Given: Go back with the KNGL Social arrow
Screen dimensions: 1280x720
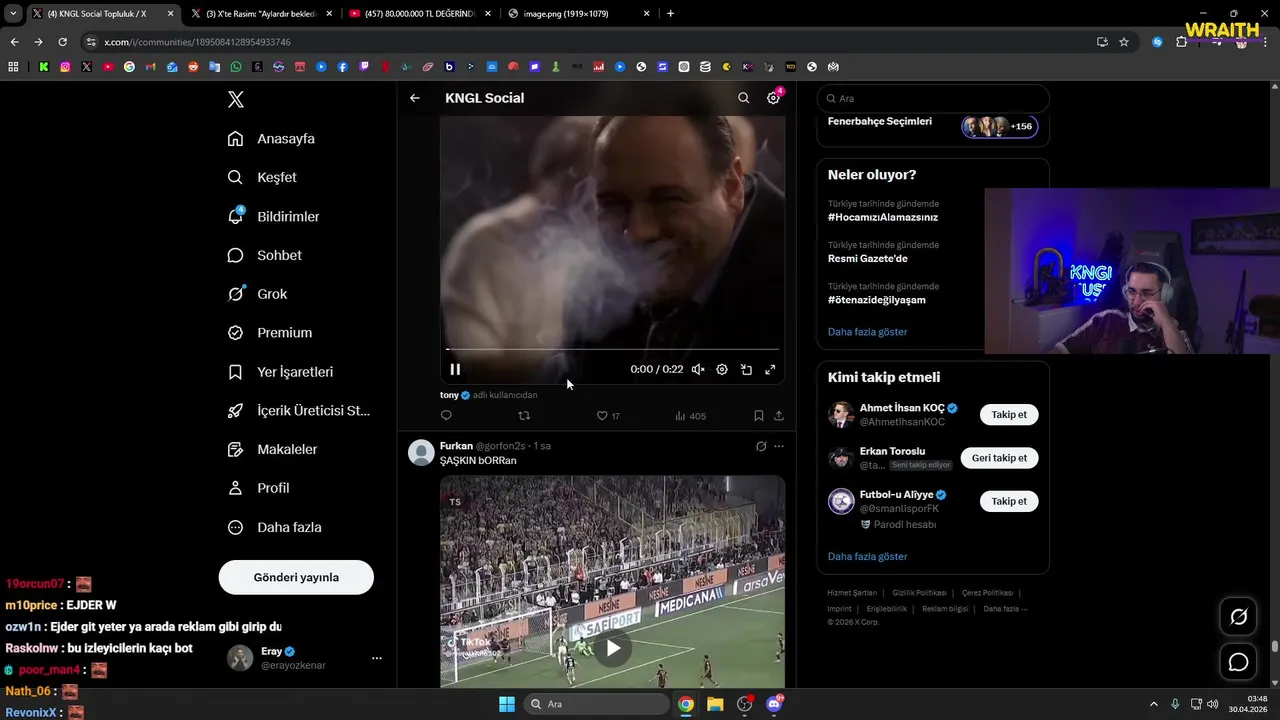Looking at the screenshot, I should point(415,98).
